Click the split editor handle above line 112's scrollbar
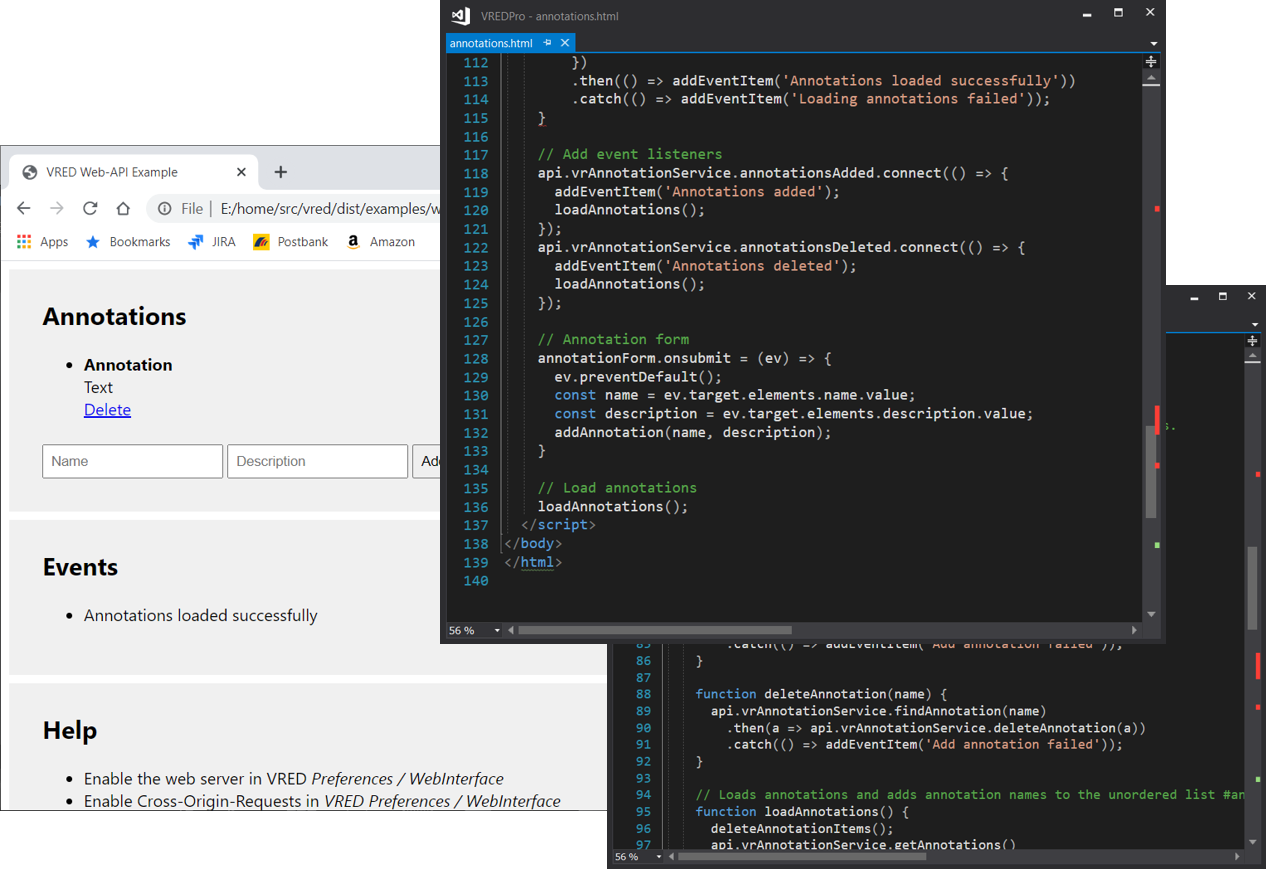Viewport: 1266px width, 869px height. click(x=1151, y=62)
